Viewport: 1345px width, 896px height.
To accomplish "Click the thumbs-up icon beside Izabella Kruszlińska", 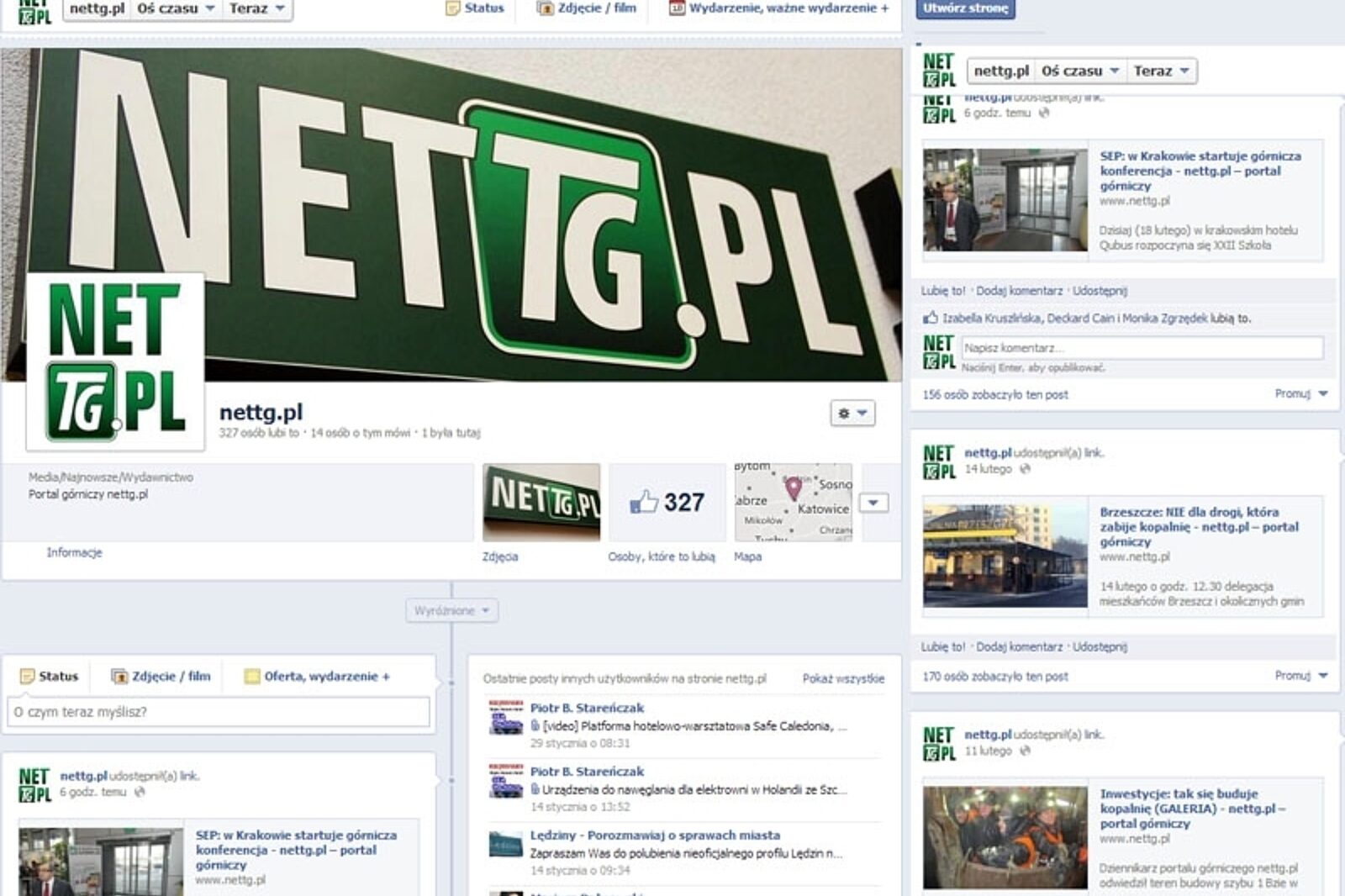I will (931, 318).
